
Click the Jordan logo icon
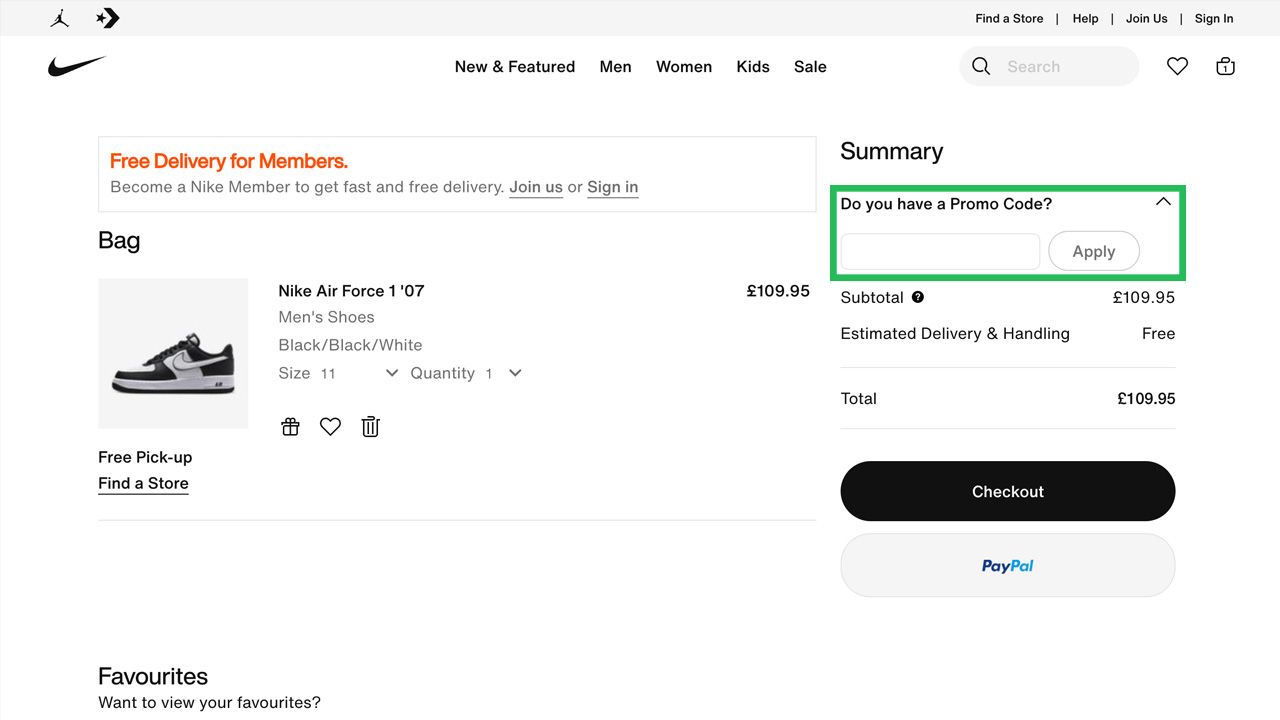59,17
